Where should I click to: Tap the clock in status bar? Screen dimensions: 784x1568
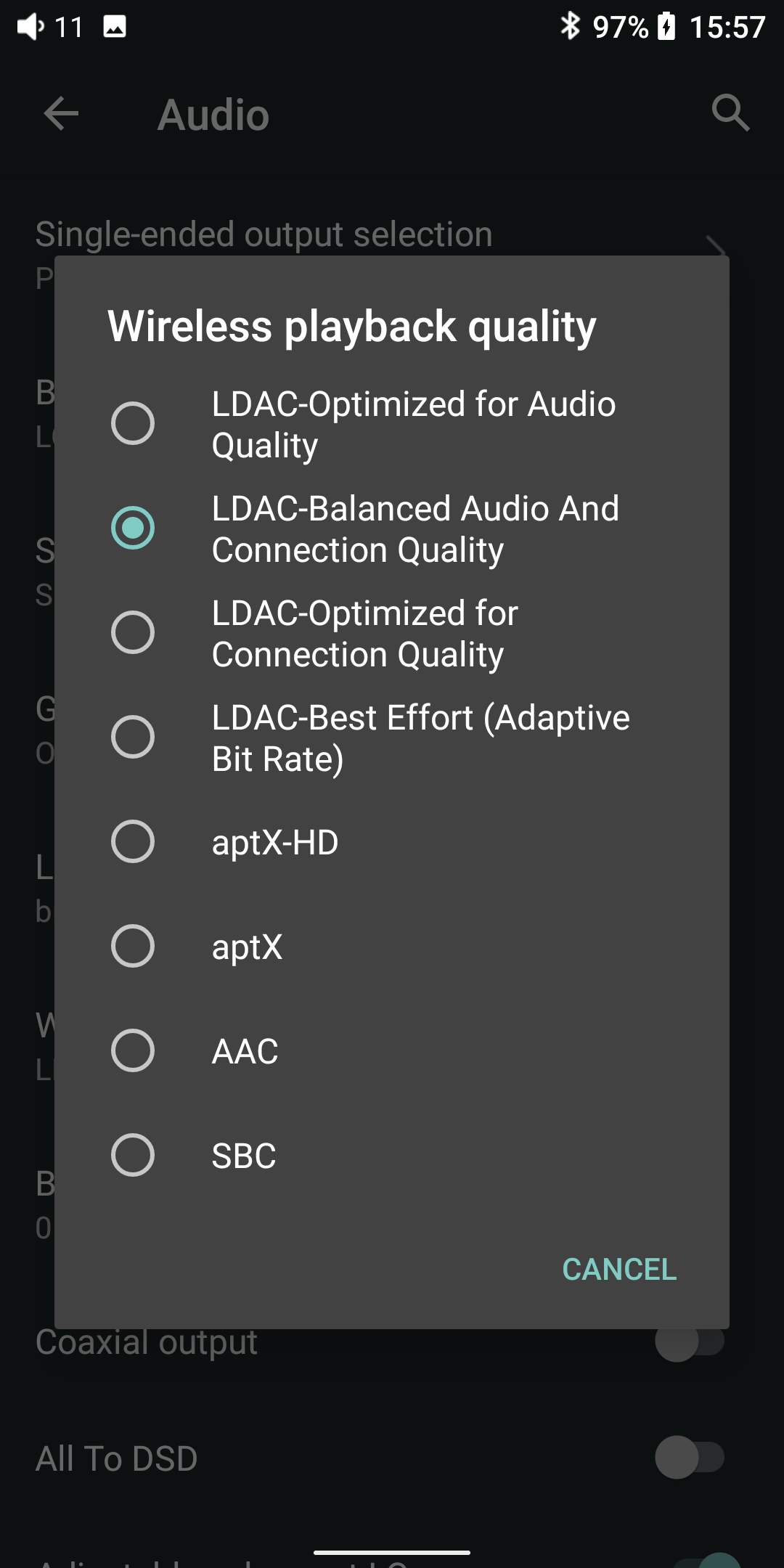(x=727, y=28)
